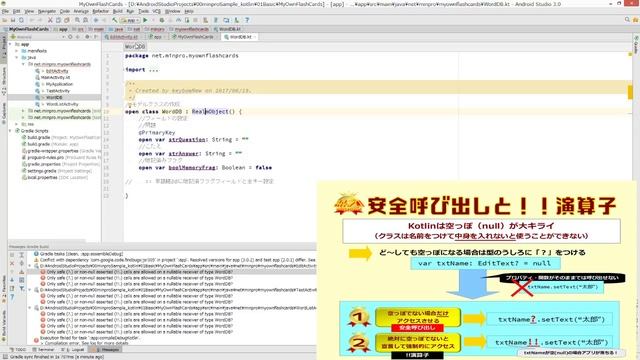Click the help question icon in Messages panel

(12, 297)
